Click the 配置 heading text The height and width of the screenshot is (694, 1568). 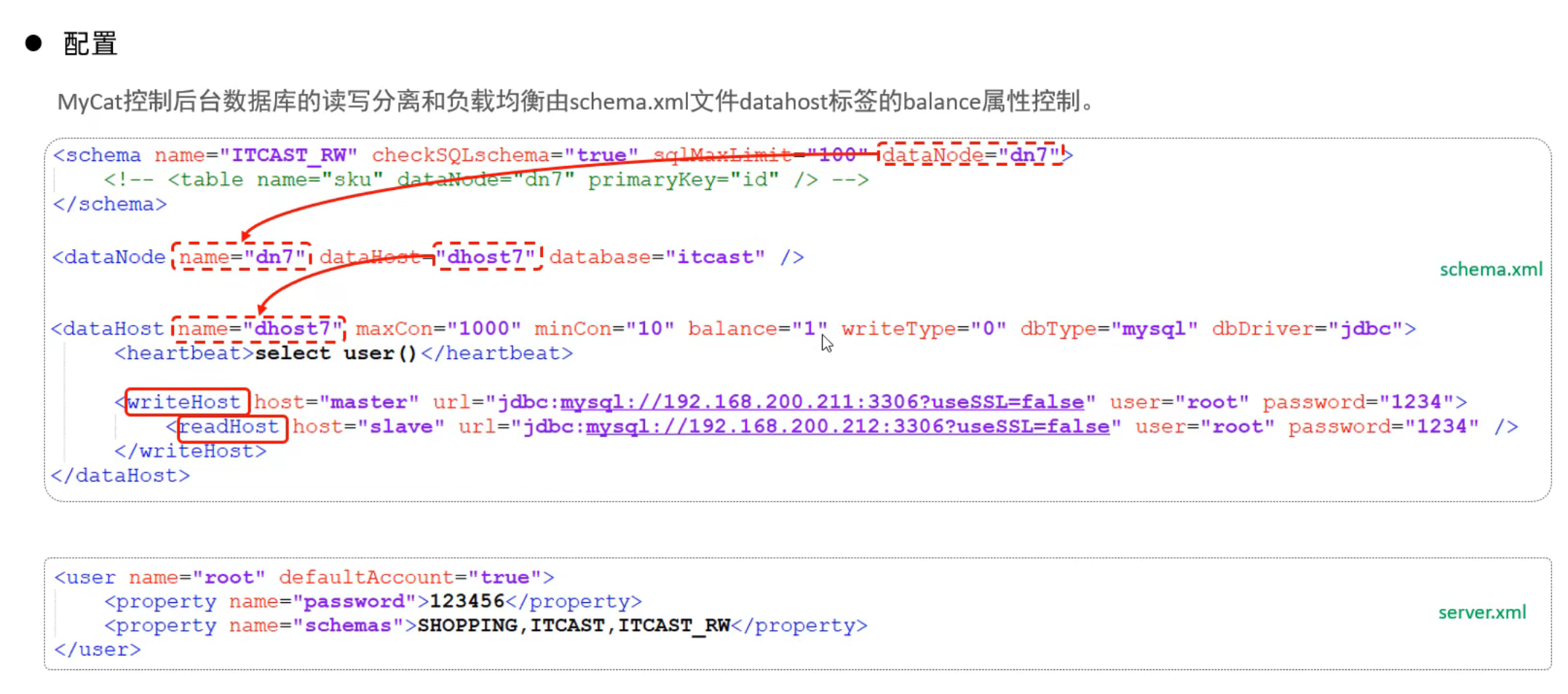[90, 44]
